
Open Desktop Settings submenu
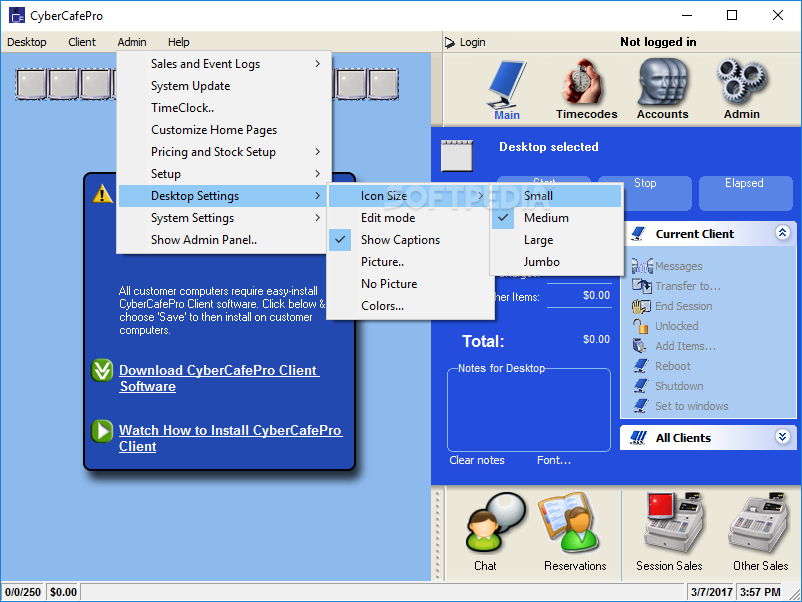pyautogui.click(x=222, y=196)
